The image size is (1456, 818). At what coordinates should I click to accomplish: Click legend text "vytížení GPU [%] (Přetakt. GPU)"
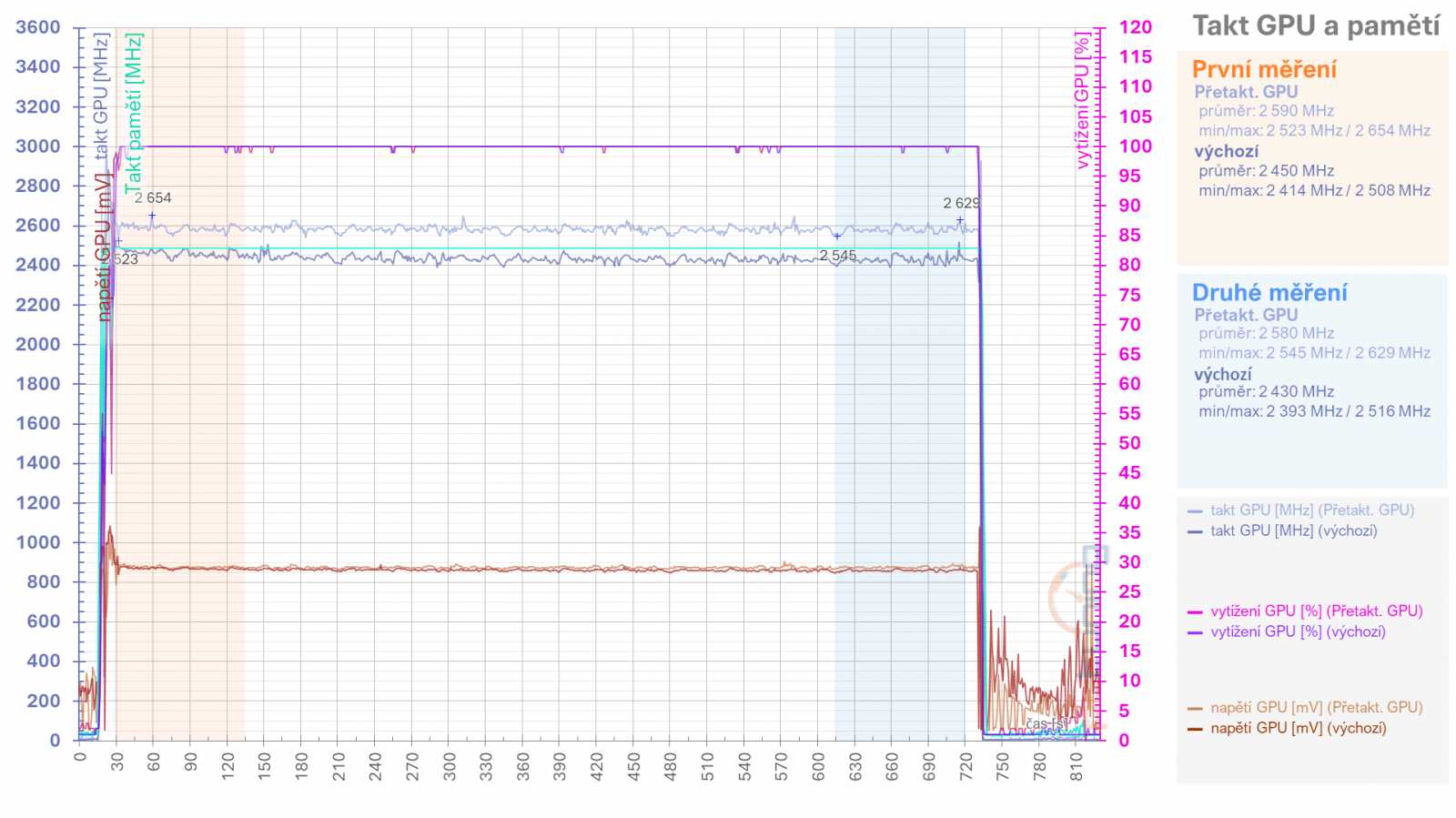pyautogui.click(x=1316, y=611)
